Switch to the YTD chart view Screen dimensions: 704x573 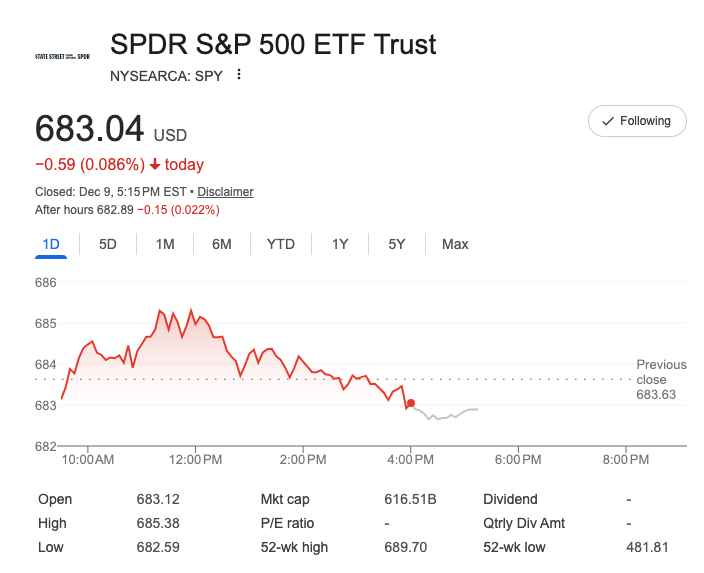click(x=281, y=244)
